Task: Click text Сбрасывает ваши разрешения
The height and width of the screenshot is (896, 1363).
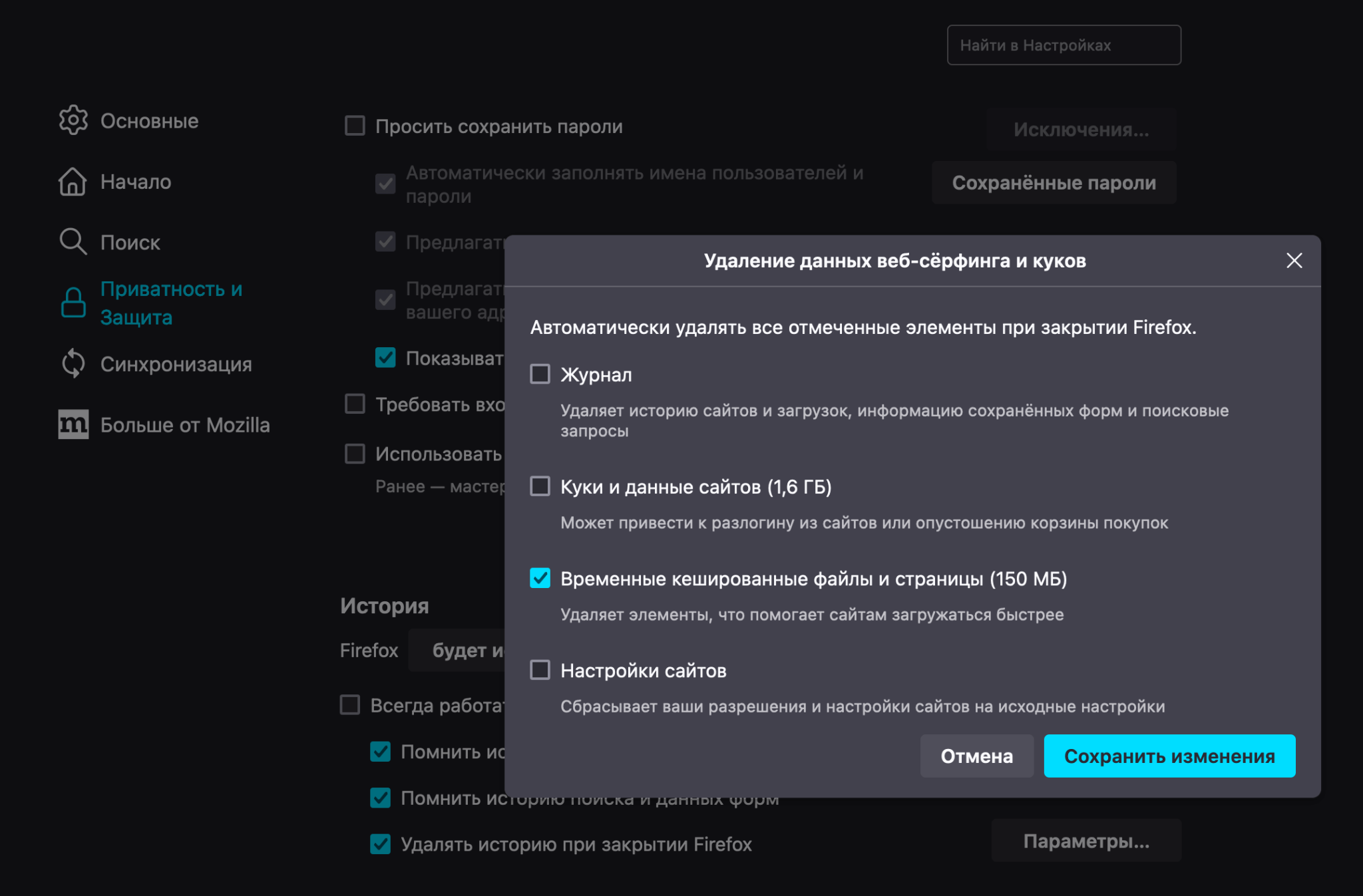Action: coord(863,706)
